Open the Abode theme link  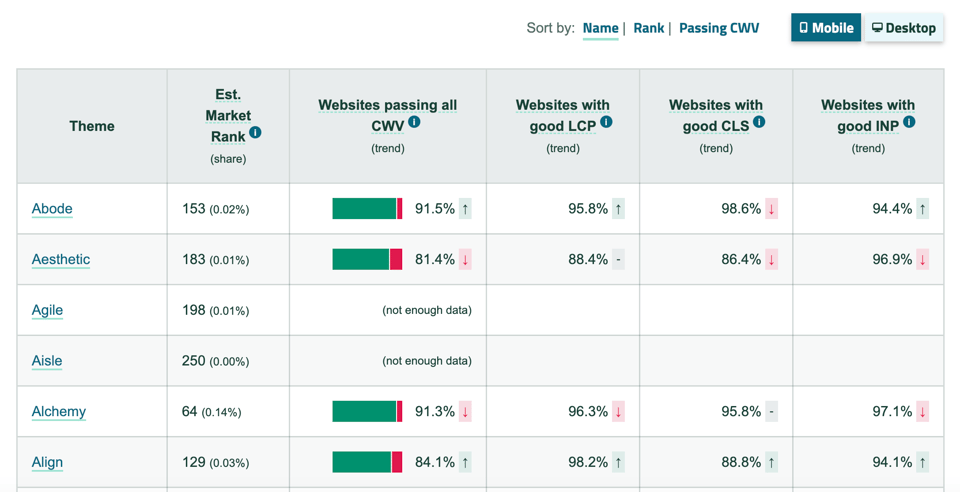pos(52,209)
